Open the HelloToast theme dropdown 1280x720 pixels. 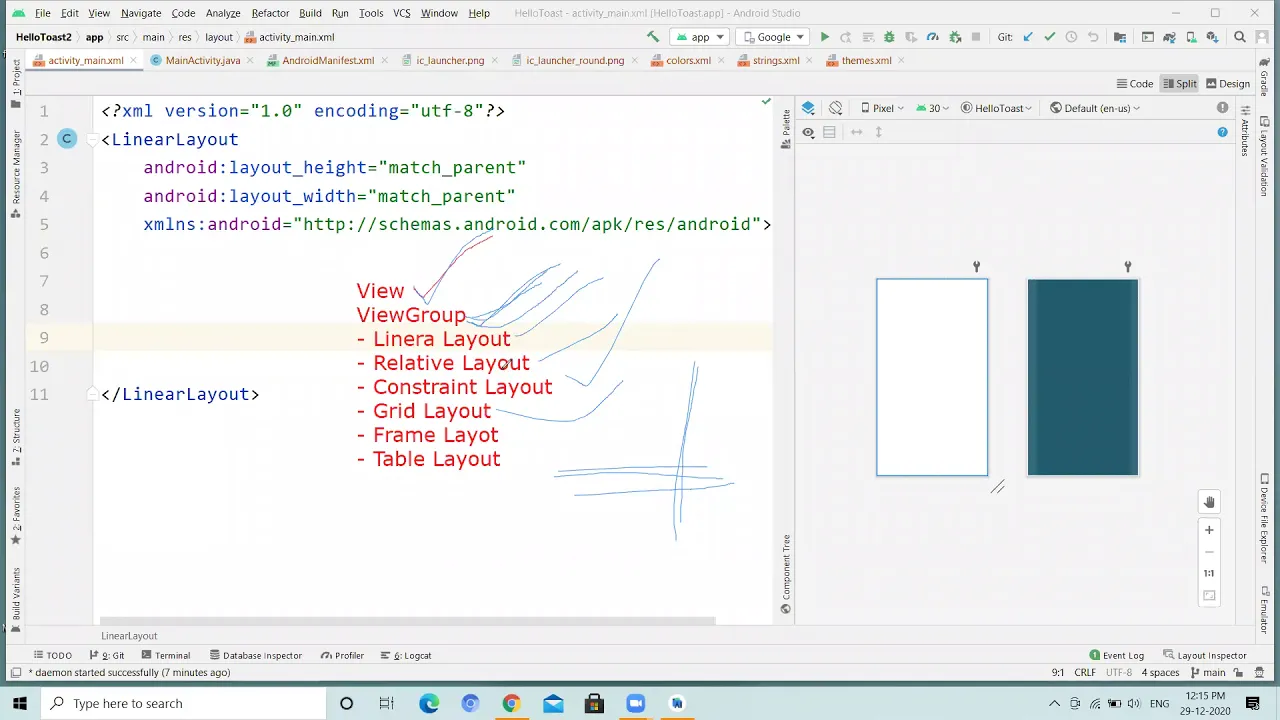click(x=997, y=108)
